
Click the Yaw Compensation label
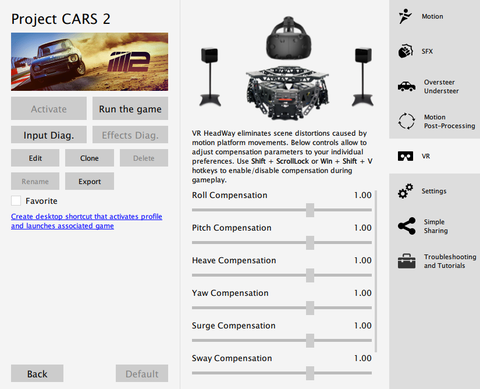click(230, 293)
